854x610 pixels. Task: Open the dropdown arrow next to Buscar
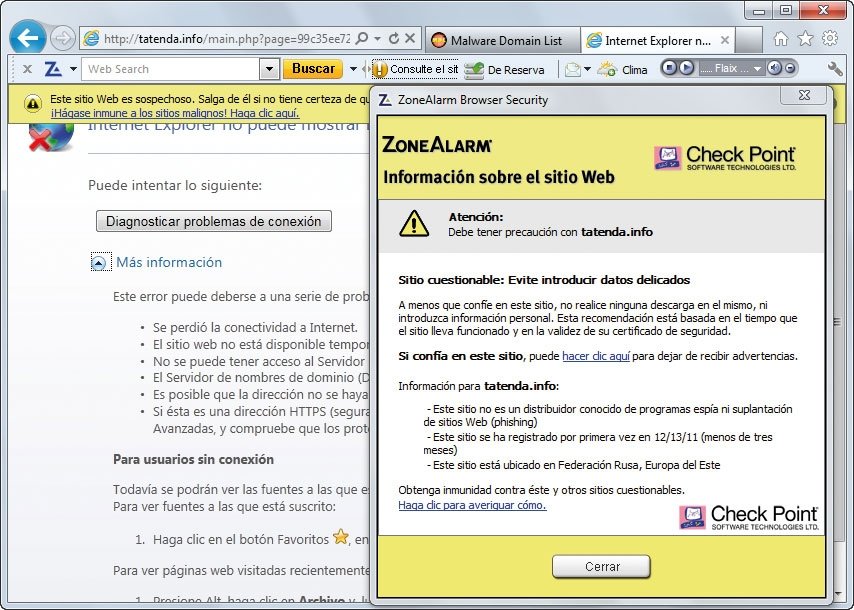[x=353, y=69]
